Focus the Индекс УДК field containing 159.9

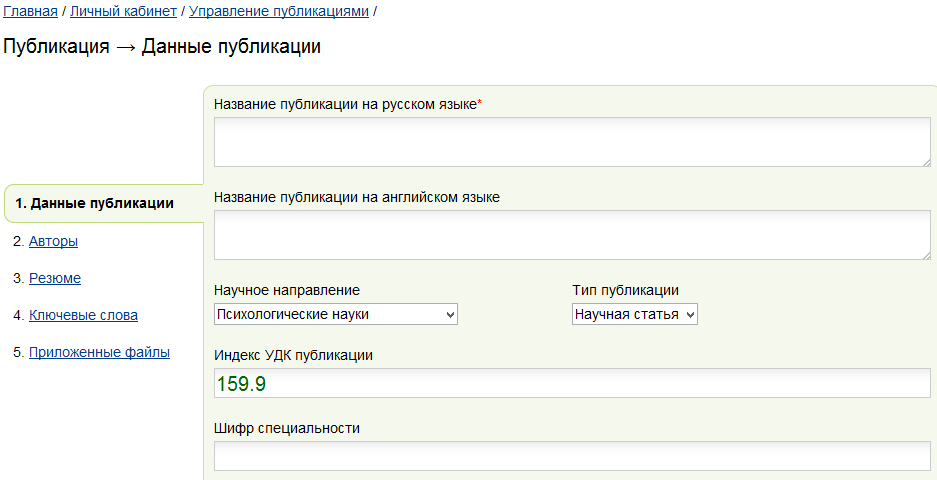[572, 383]
